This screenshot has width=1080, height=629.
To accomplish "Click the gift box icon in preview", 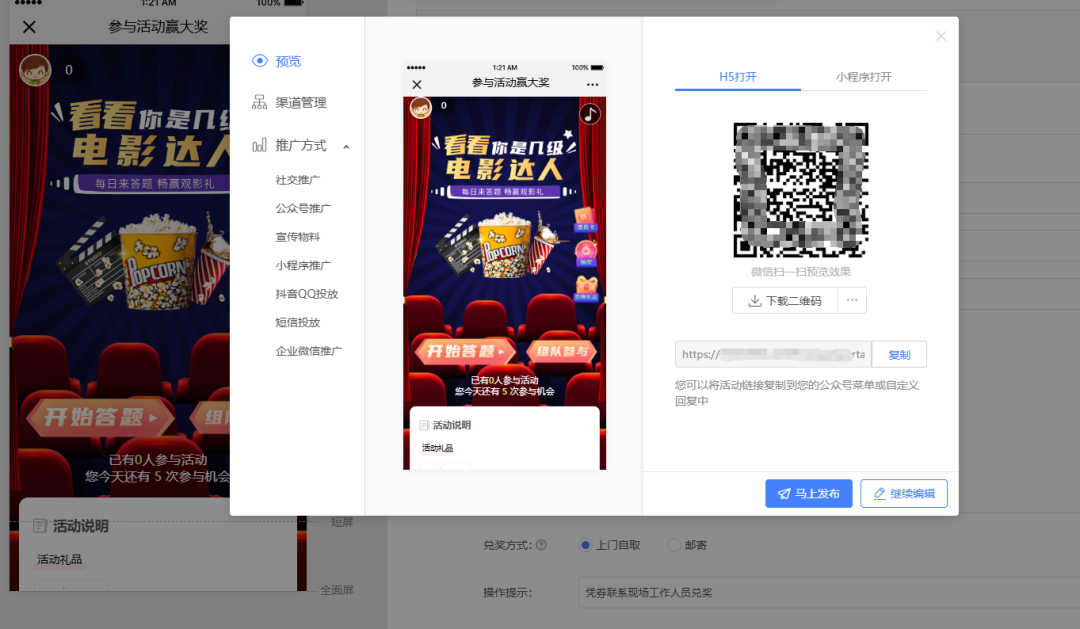I will pyautogui.click(x=586, y=287).
